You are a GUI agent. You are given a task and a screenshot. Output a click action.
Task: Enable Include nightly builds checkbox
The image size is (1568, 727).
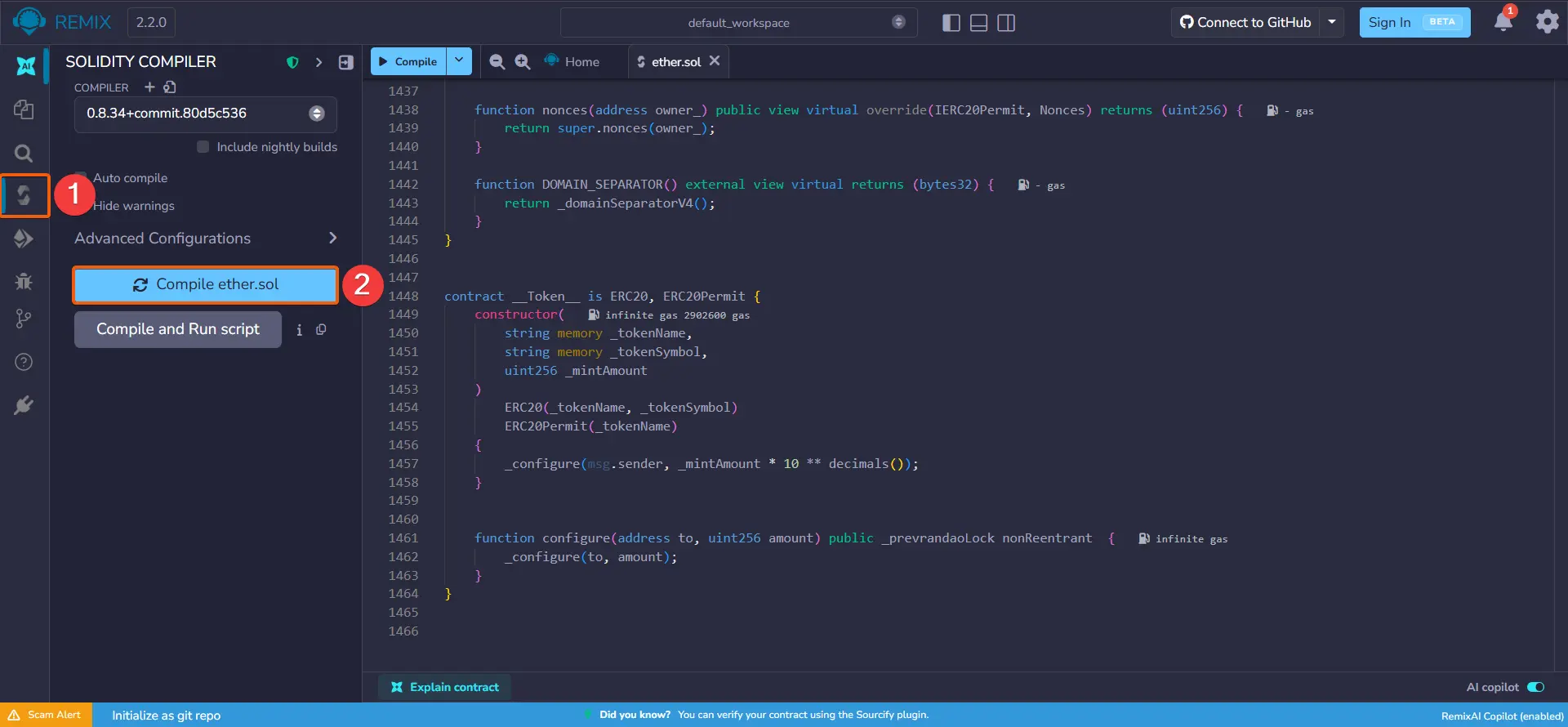(x=203, y=147)
